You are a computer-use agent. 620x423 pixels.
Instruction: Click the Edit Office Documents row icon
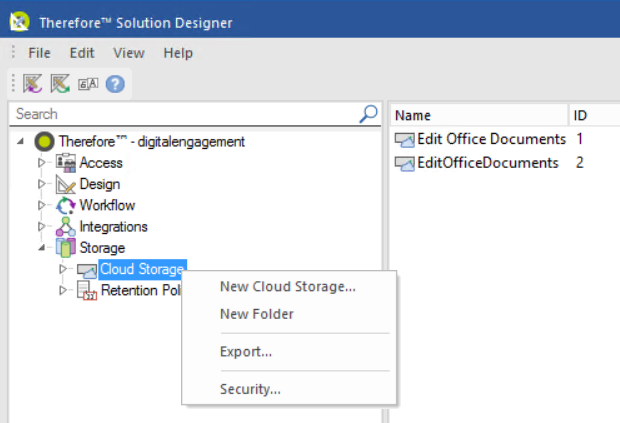(x=405, y=140)
